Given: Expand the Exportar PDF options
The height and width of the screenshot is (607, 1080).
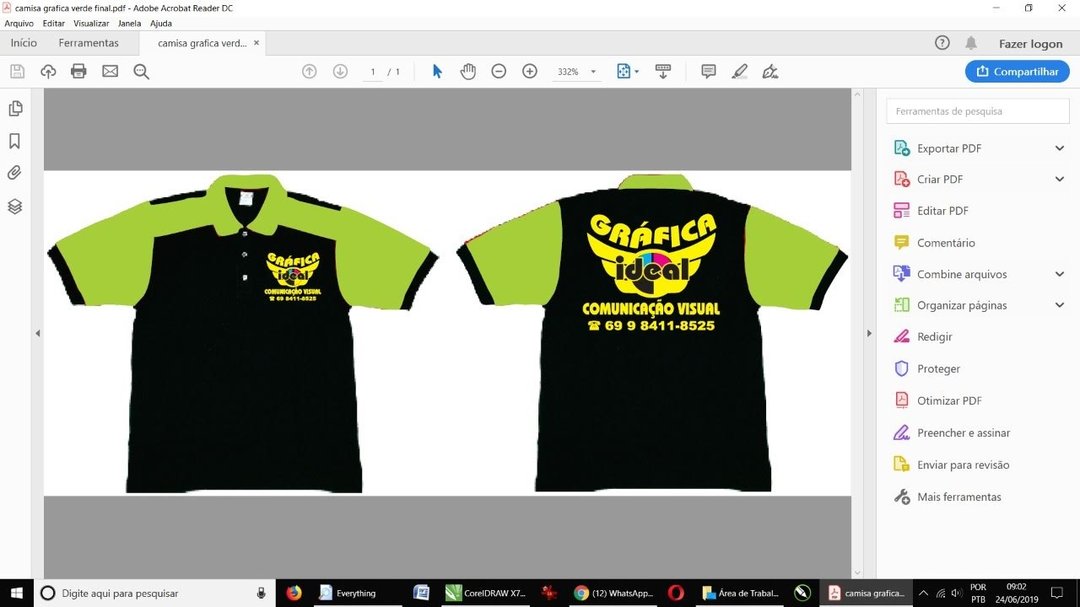Looking at the screenshot, I should (x=1059, y=148).
